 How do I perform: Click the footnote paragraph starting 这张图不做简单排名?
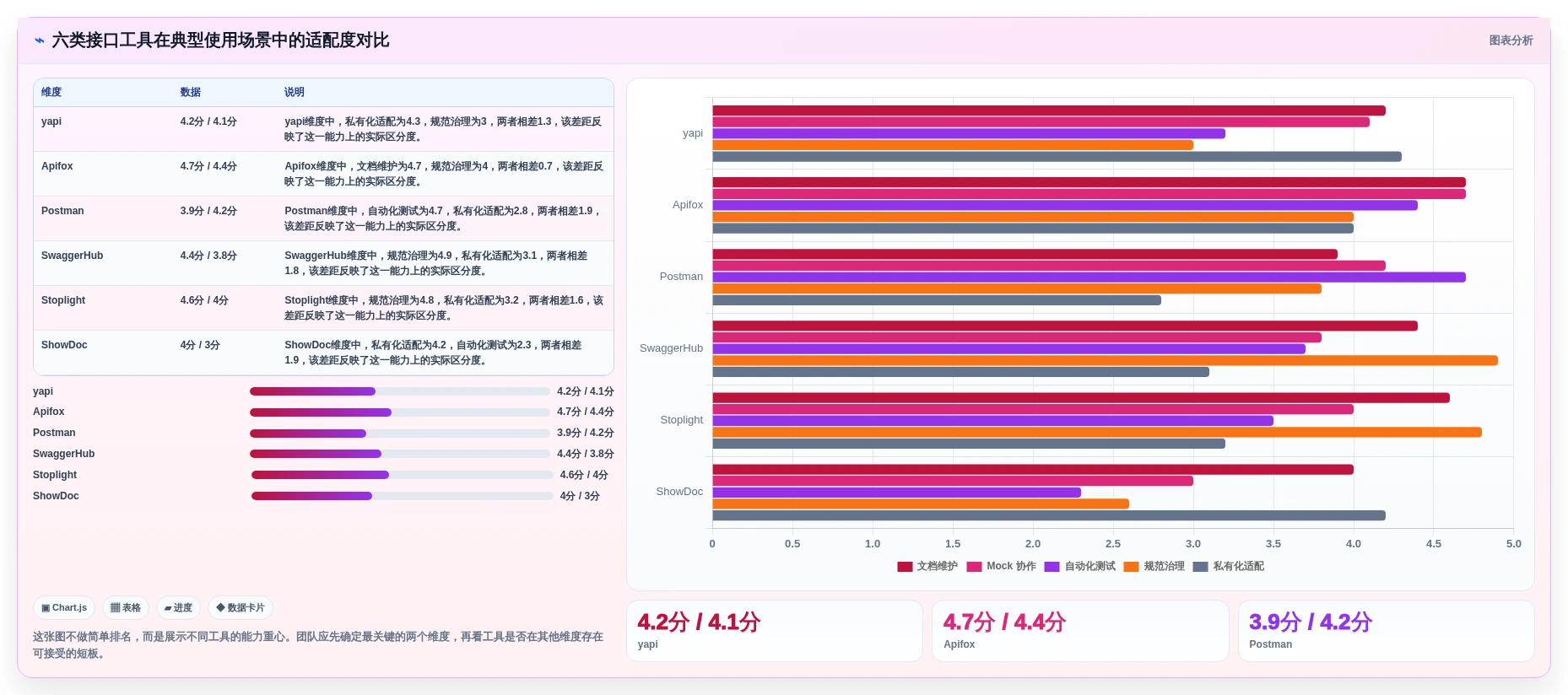318,645
